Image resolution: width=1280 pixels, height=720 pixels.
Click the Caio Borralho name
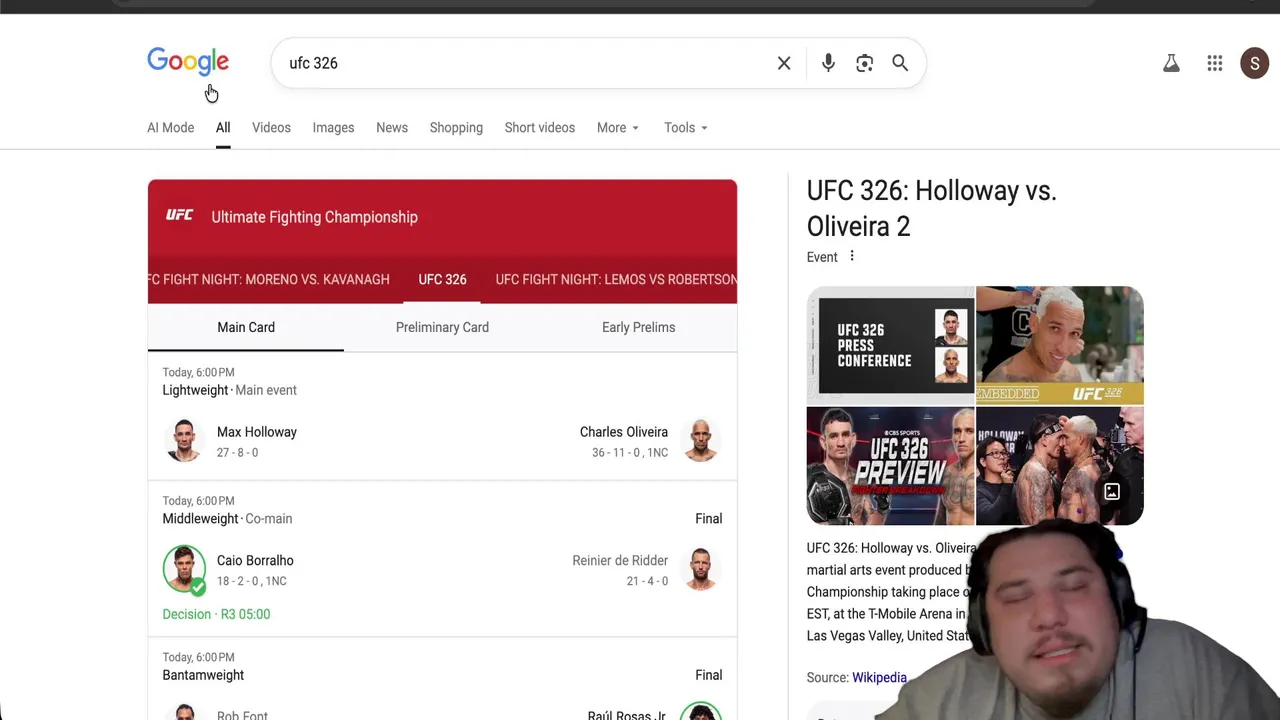tap(255, 560)
